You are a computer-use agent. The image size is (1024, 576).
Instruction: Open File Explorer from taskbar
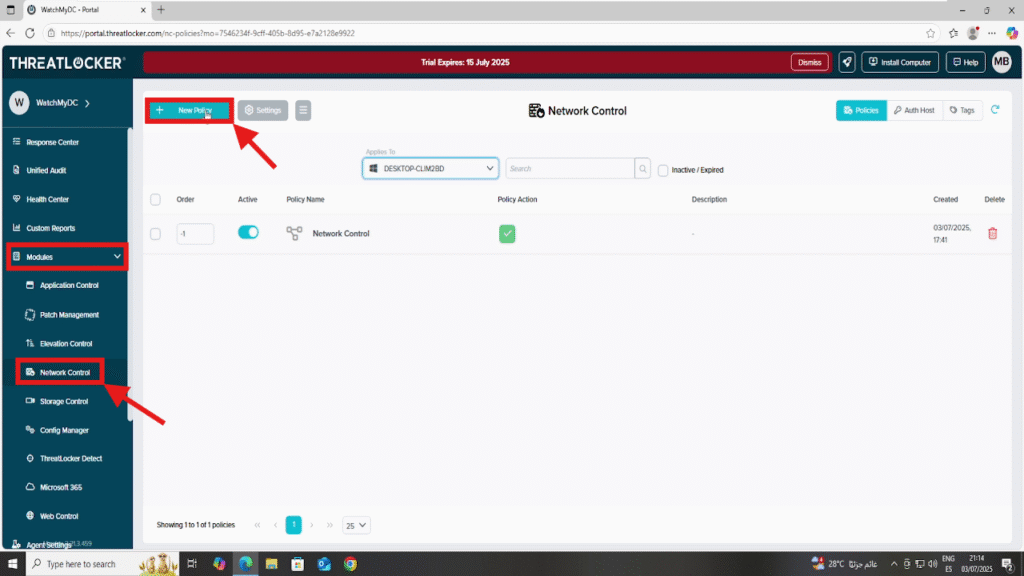(x=272, y=564)
